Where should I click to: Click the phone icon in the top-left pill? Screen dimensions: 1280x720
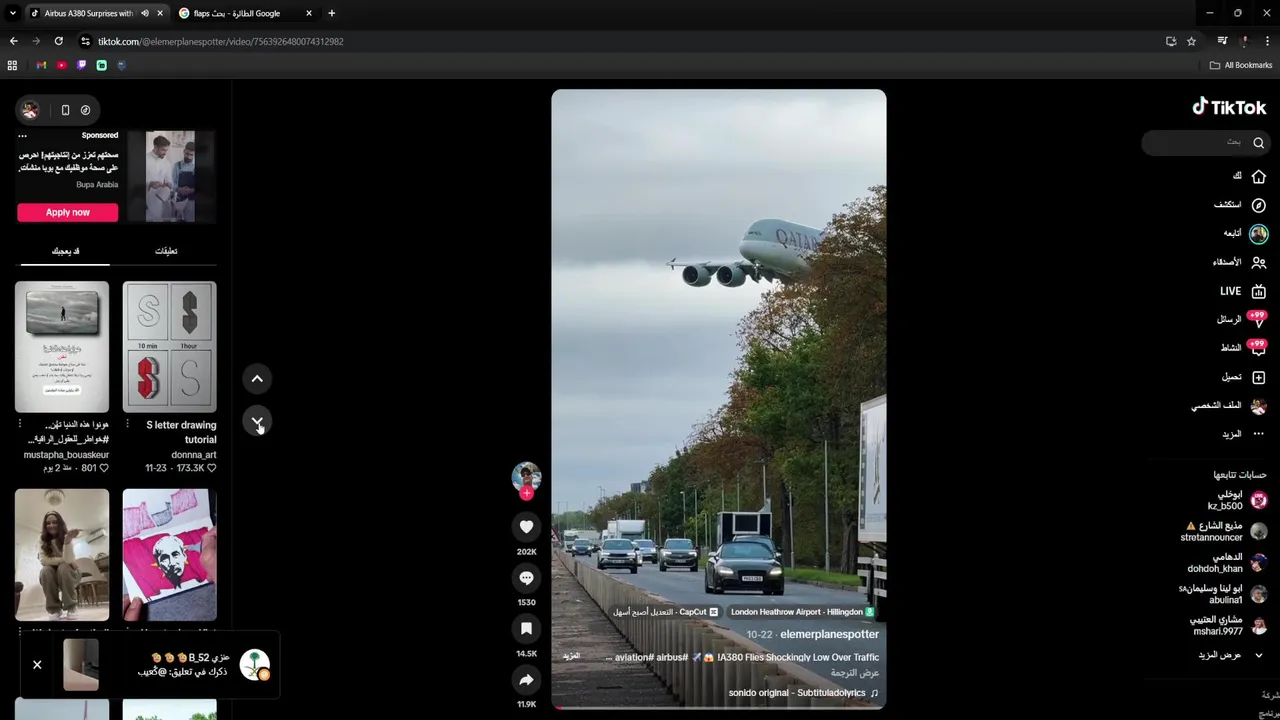pos(65,110)
